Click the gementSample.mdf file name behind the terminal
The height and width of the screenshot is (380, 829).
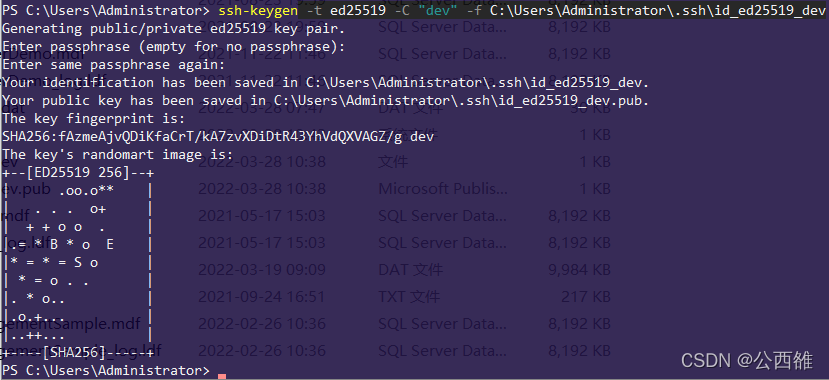(71, 323)
